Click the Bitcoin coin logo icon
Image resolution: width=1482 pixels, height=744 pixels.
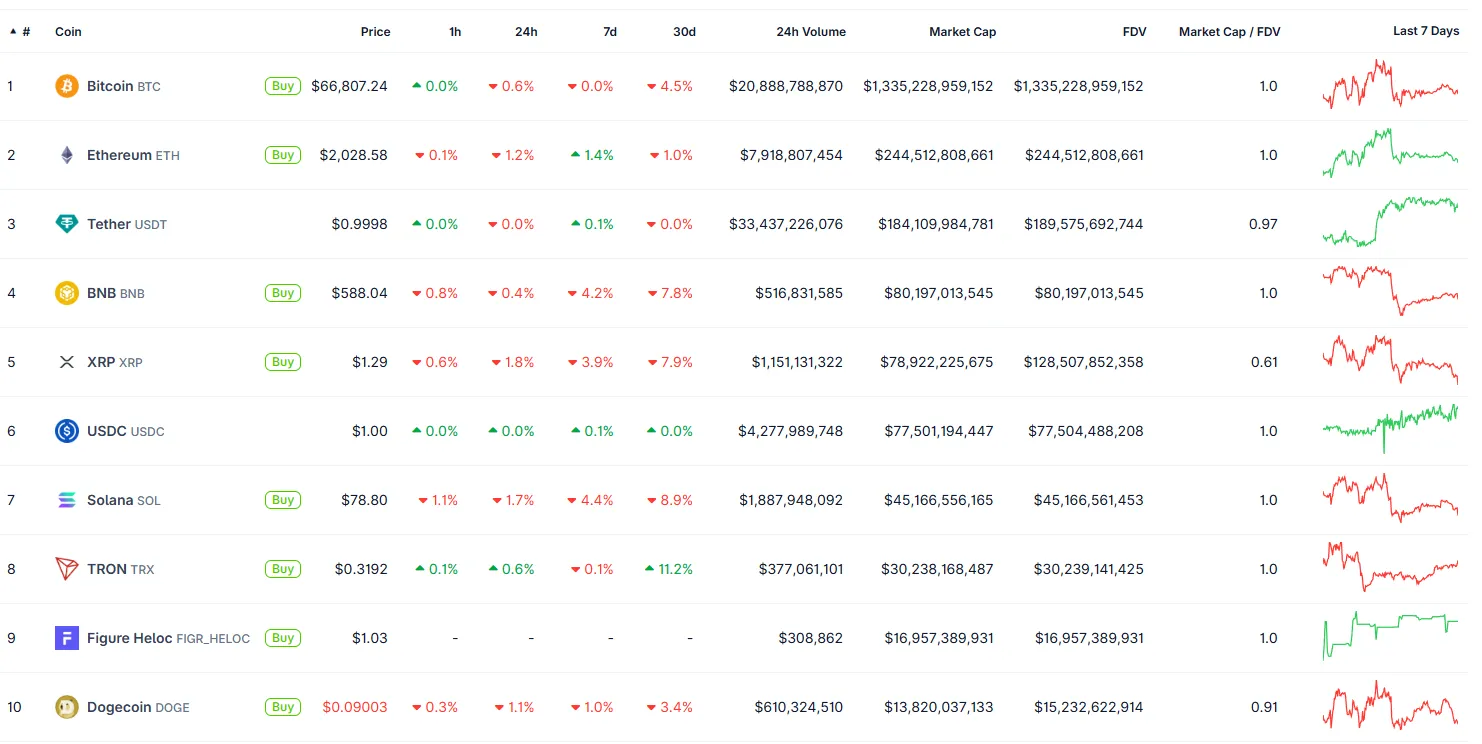(x=66, y=86)
